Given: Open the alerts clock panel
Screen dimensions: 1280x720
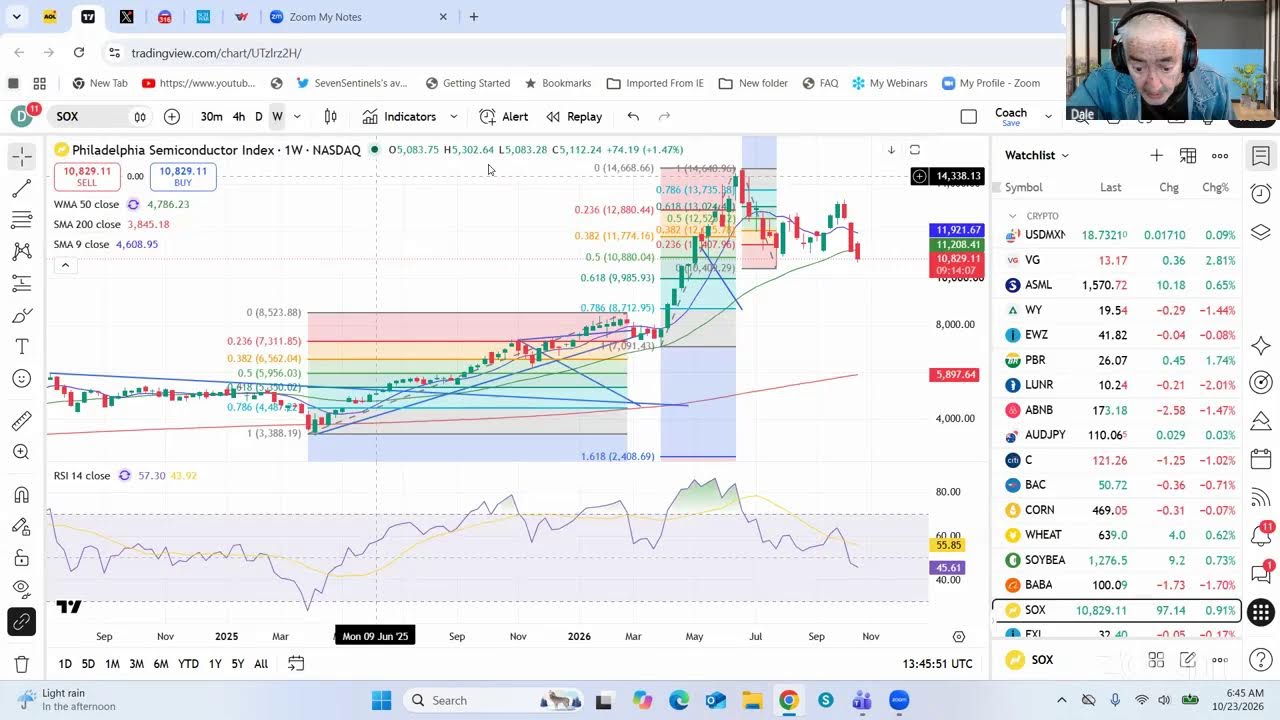Looking at the screenshot, I should pos(1261,193).
